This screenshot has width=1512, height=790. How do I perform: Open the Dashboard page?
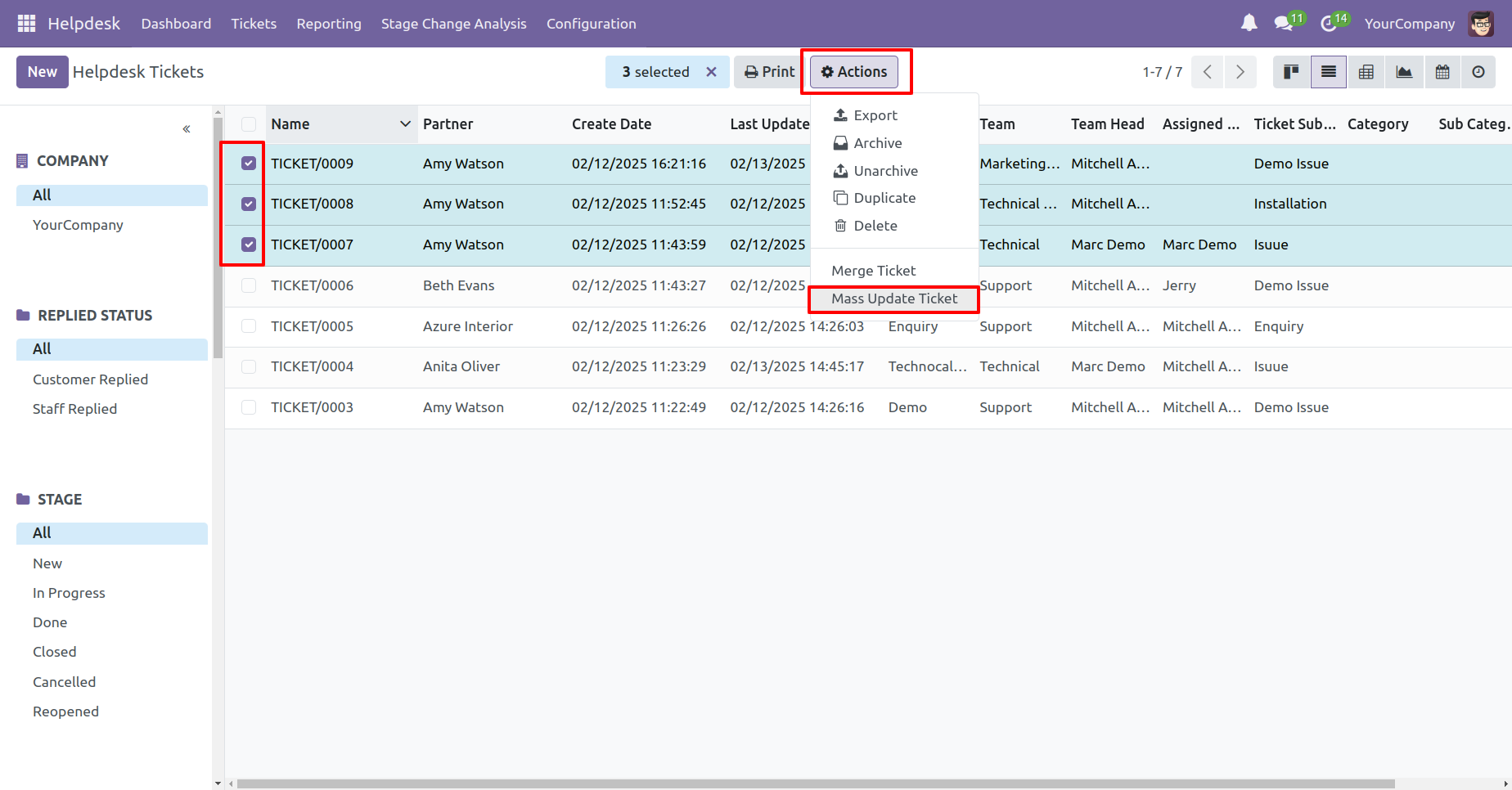click(x=176, y=24)
